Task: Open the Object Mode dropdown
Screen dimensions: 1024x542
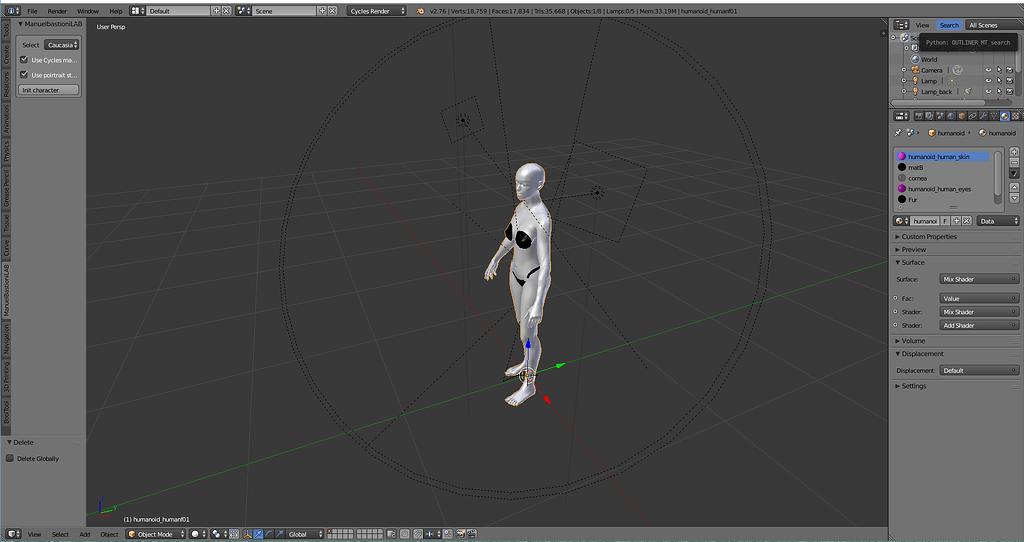Action: click(x=155, y=534)
